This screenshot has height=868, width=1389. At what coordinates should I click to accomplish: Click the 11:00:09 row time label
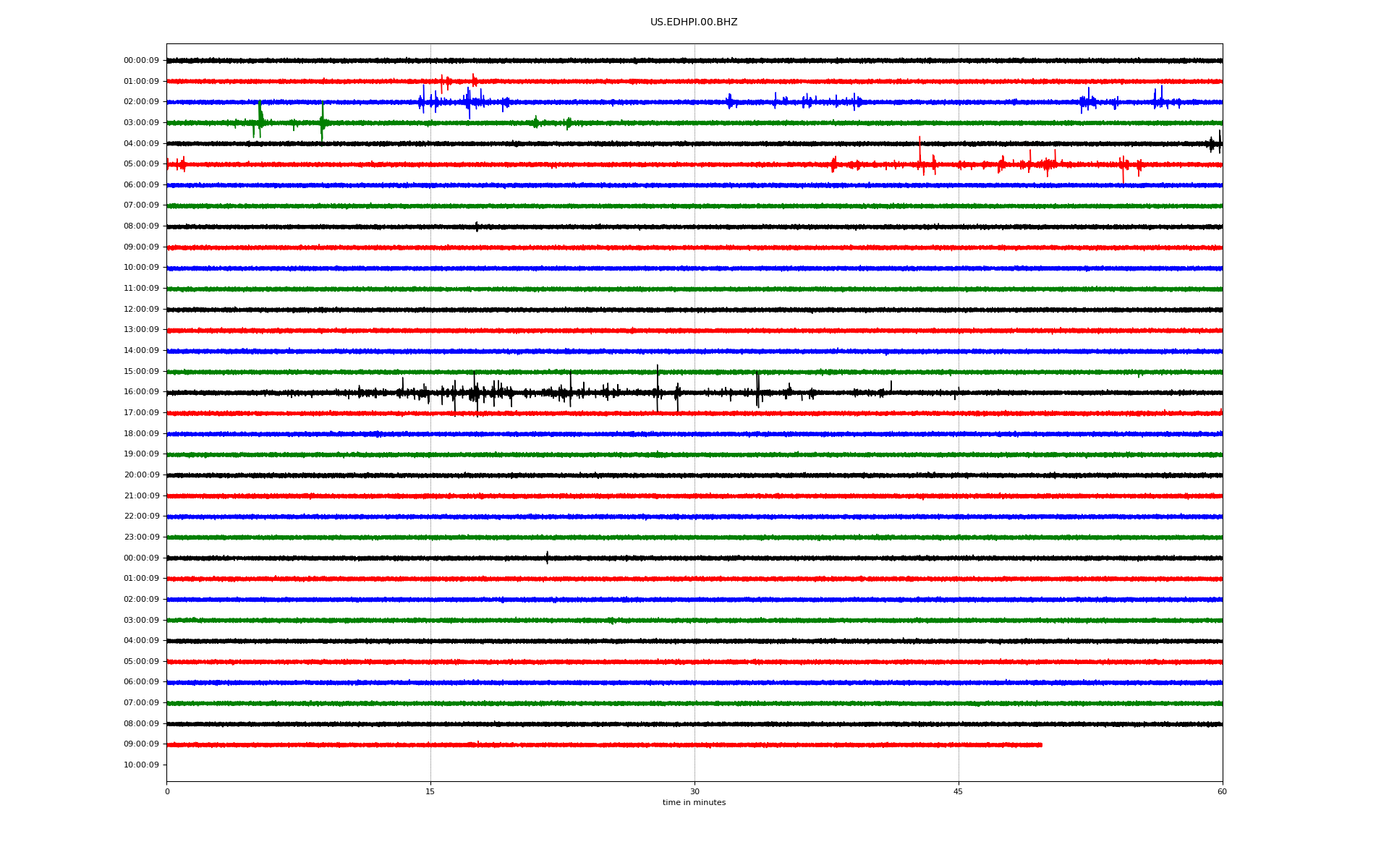pyautogui.click(x=141, y=289)
